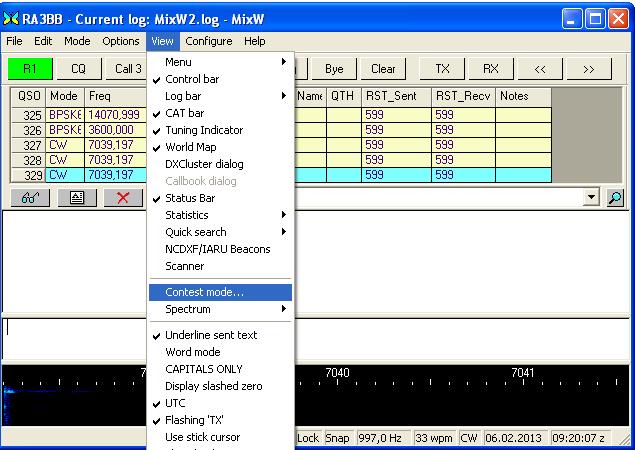The image size is (635, 450).
Task: Click the << macro page back button
Action: pyautogui.click(x=539, y=69)
